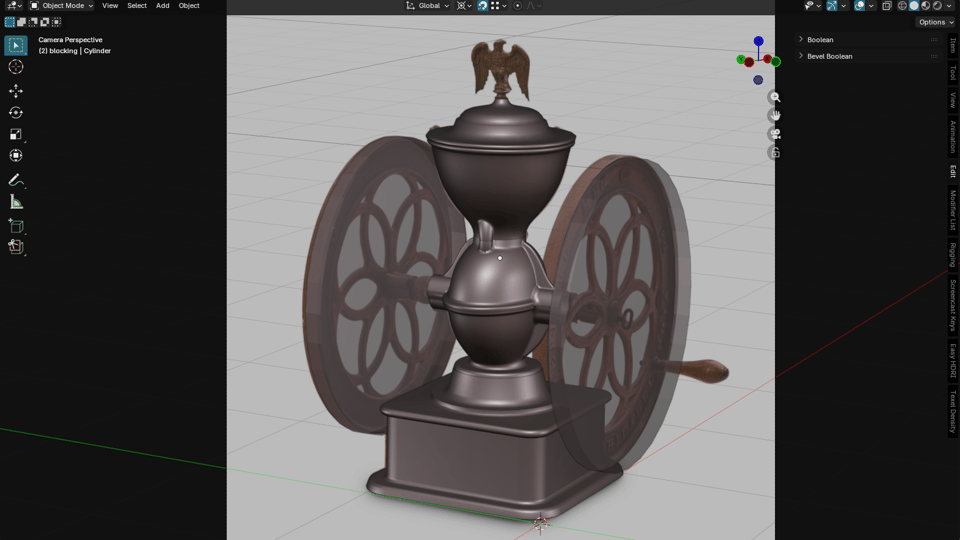Select the Select Box tool
This screenshot has width=960, height=540.
pos(16,45)
